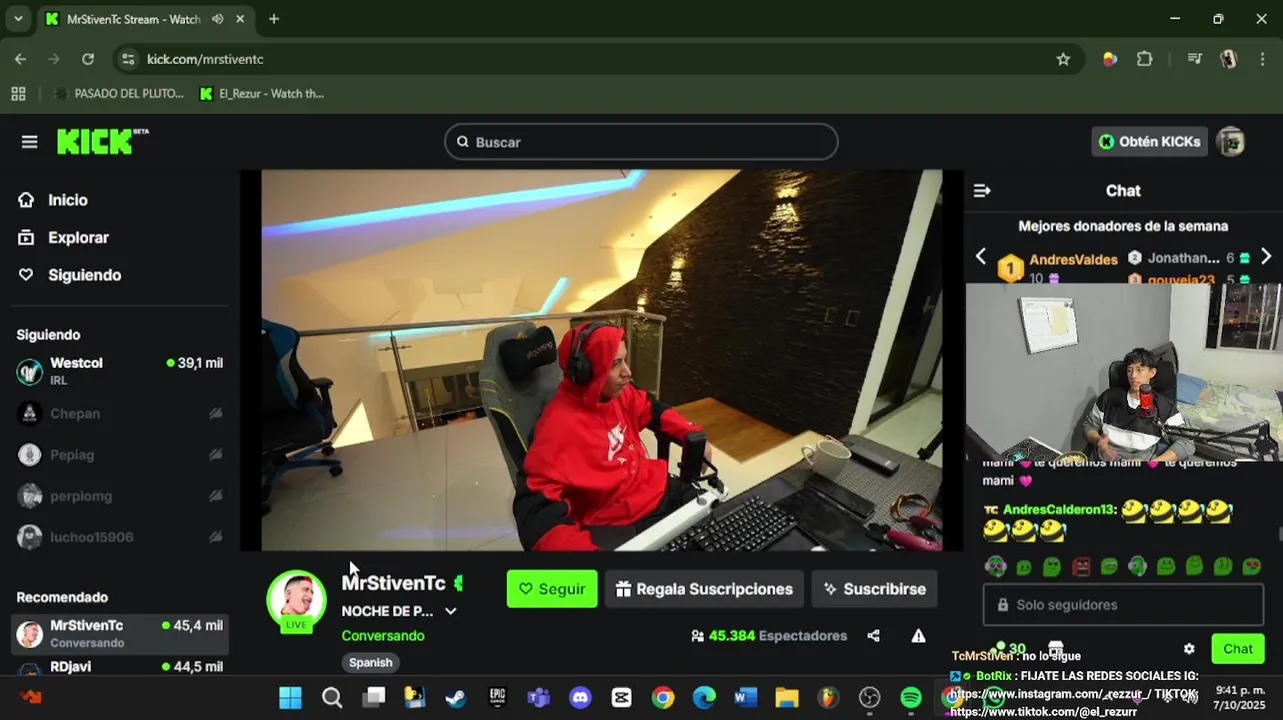Open luchoo15906 channel in following list
Screen dimensions: 1283x720
(x=120, y=537)
